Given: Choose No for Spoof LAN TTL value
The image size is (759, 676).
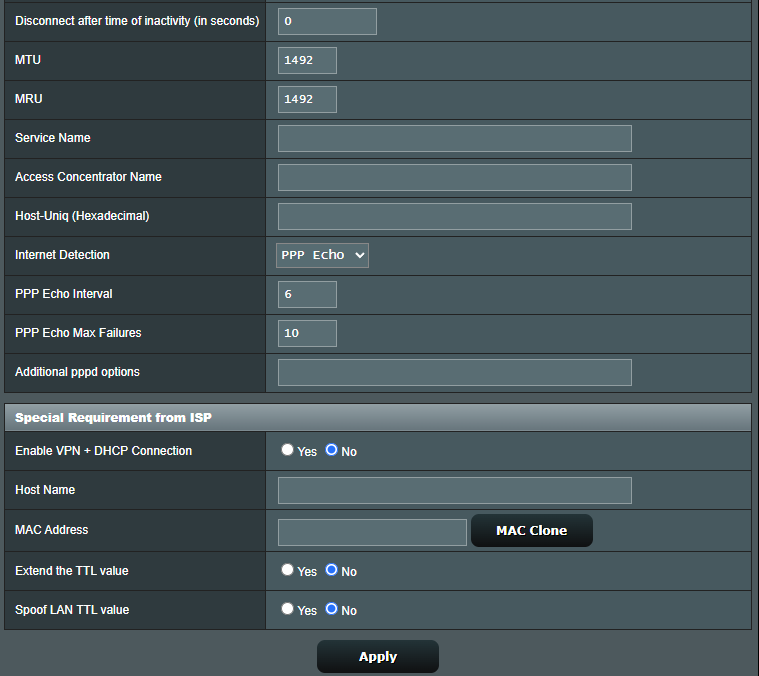Looking at the screenshot, I should 332,610.
